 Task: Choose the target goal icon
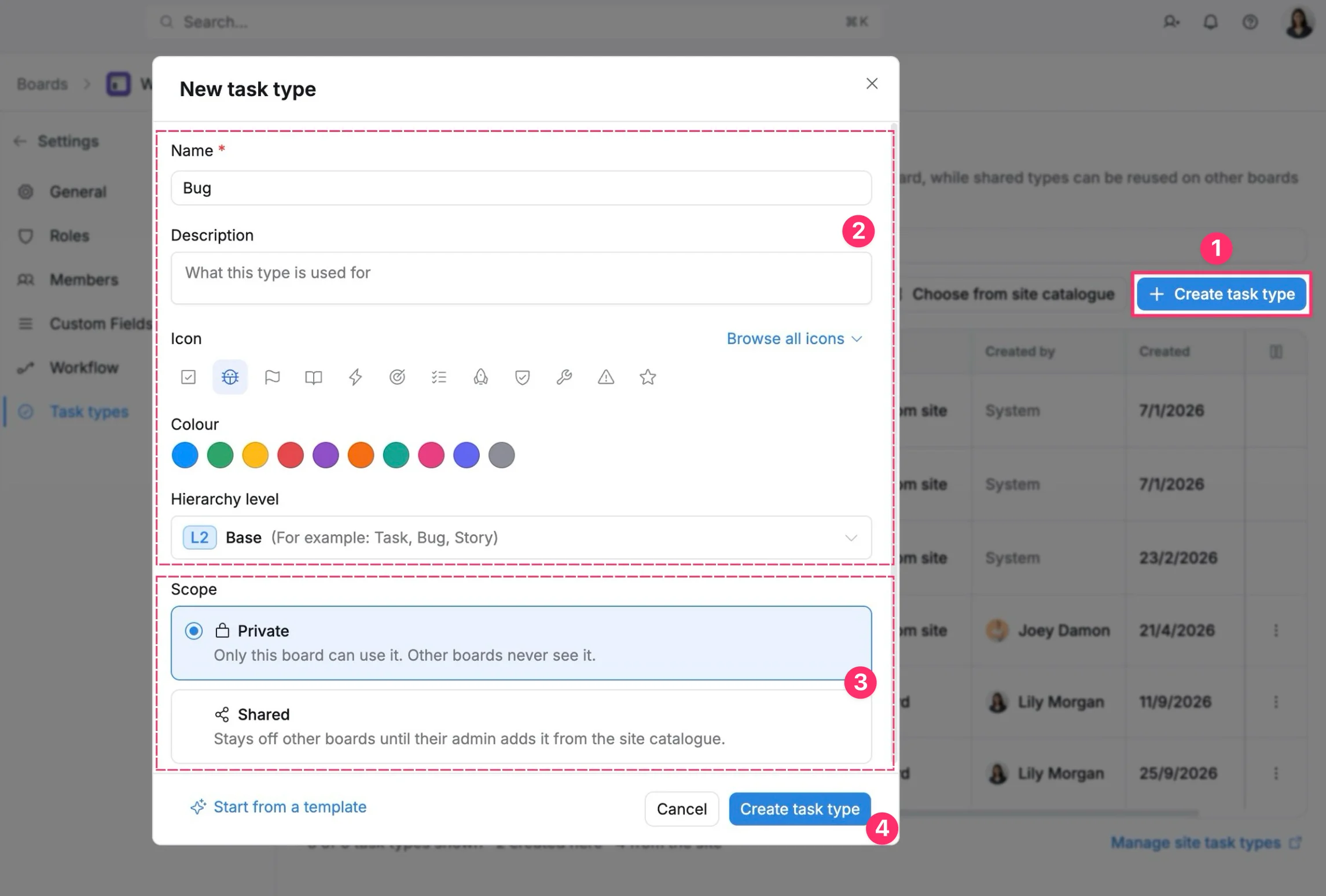click(x=397, y=377)
